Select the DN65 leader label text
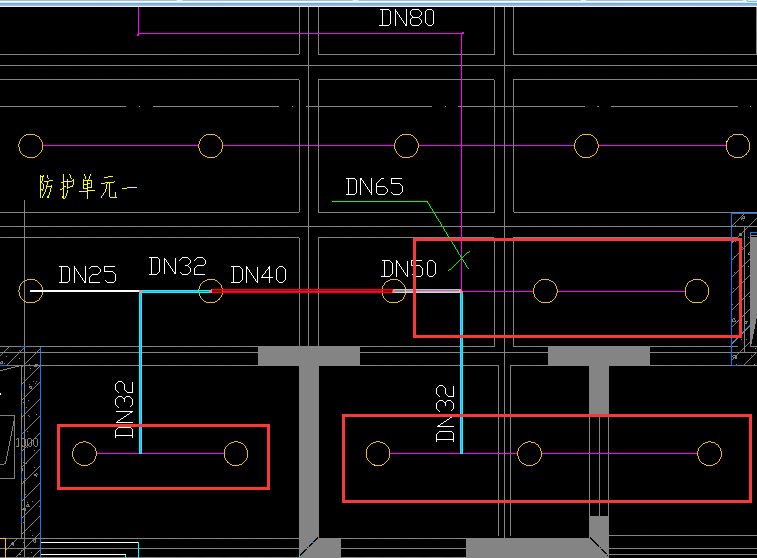 tap(375, 187)
